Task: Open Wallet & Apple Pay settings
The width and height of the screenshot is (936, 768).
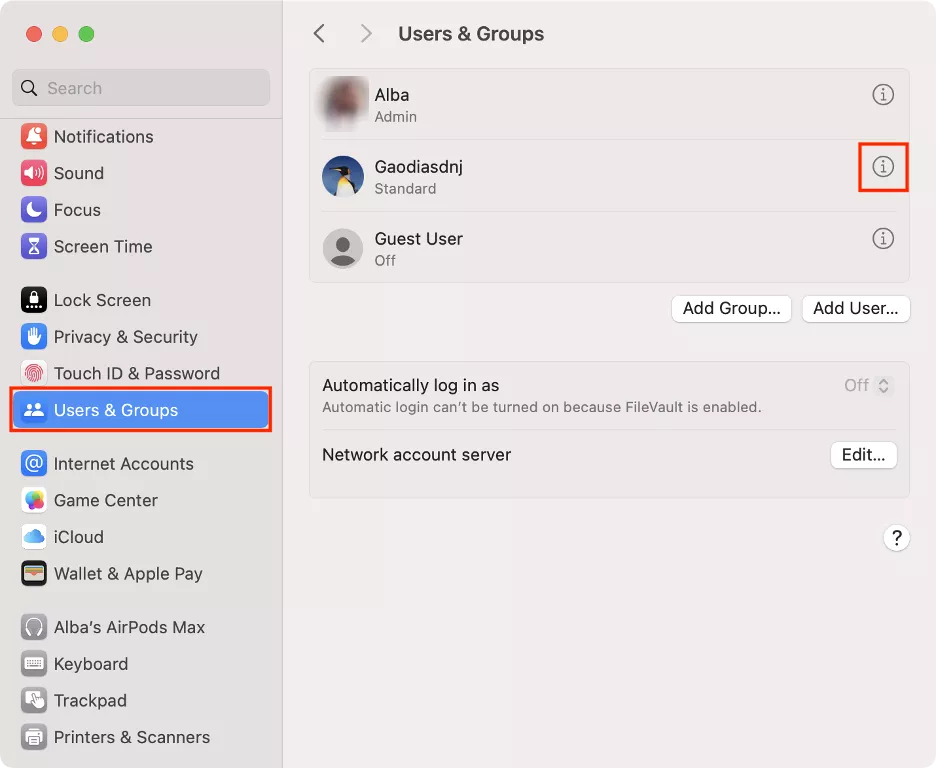Action: coord(127,574)
